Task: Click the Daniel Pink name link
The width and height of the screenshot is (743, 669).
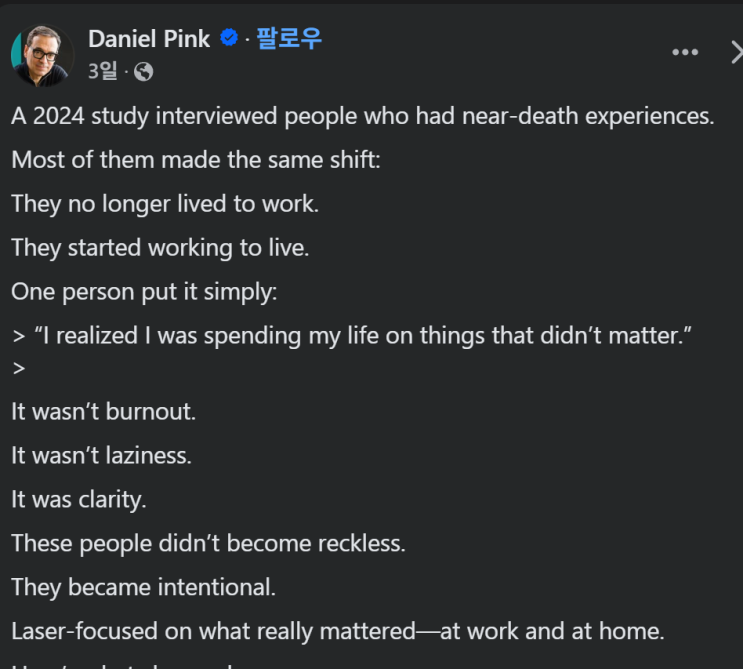Action: [x=149, y=39]
